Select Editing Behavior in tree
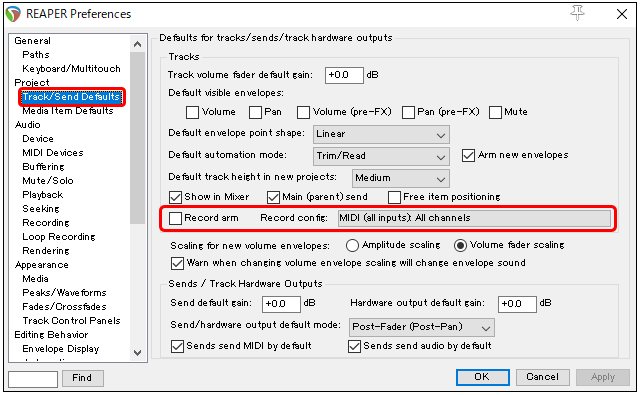The width and height of the screenshot is (640, 395). (51, 335)
